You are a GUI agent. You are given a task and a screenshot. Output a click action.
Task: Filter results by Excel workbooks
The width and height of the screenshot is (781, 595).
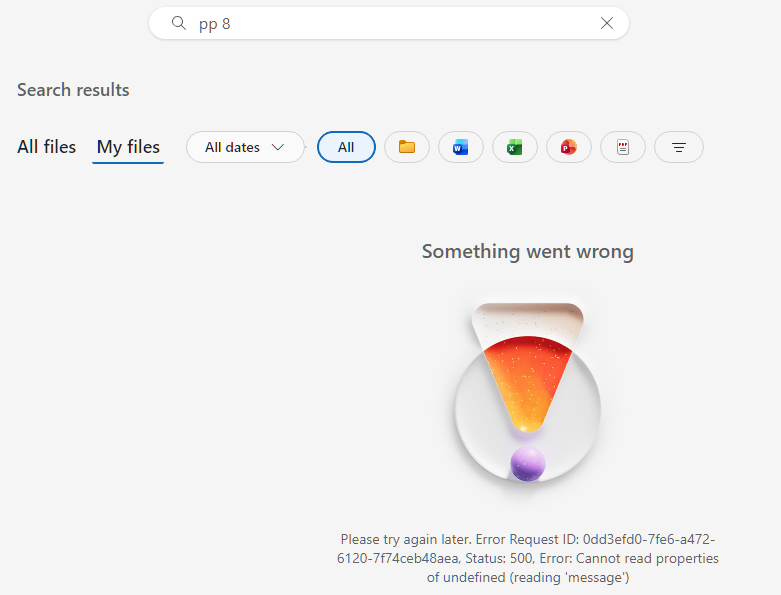(515, 147)
